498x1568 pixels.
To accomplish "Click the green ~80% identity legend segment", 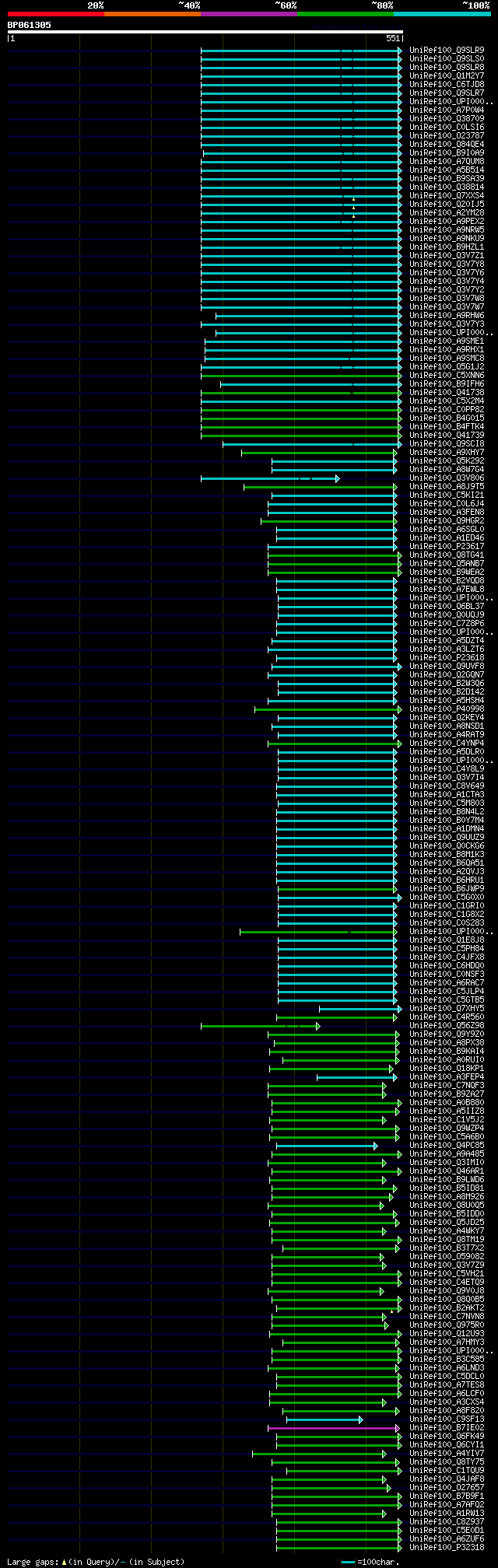I will pyautogui.click(x=345, y=14).
